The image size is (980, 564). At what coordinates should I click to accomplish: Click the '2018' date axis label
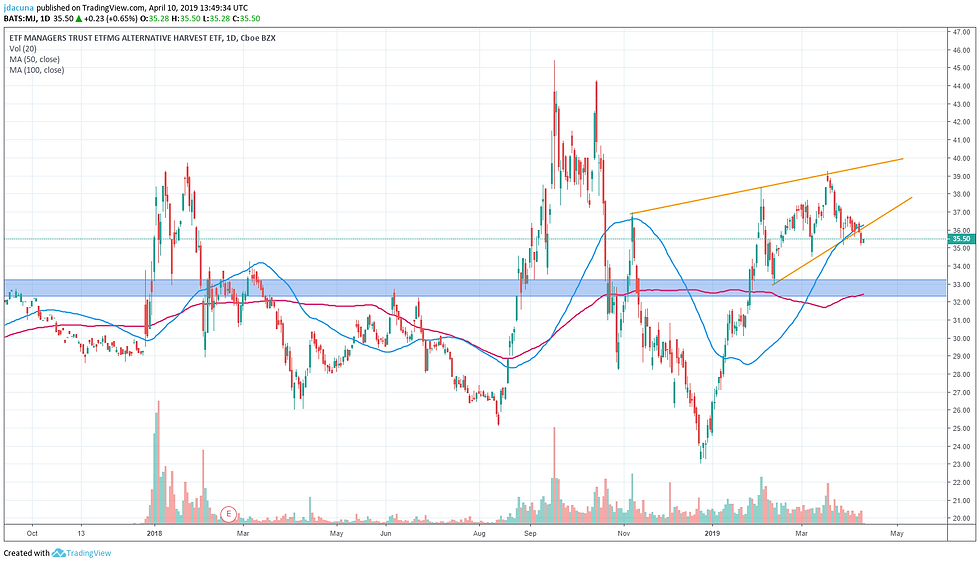coord(154,533)
